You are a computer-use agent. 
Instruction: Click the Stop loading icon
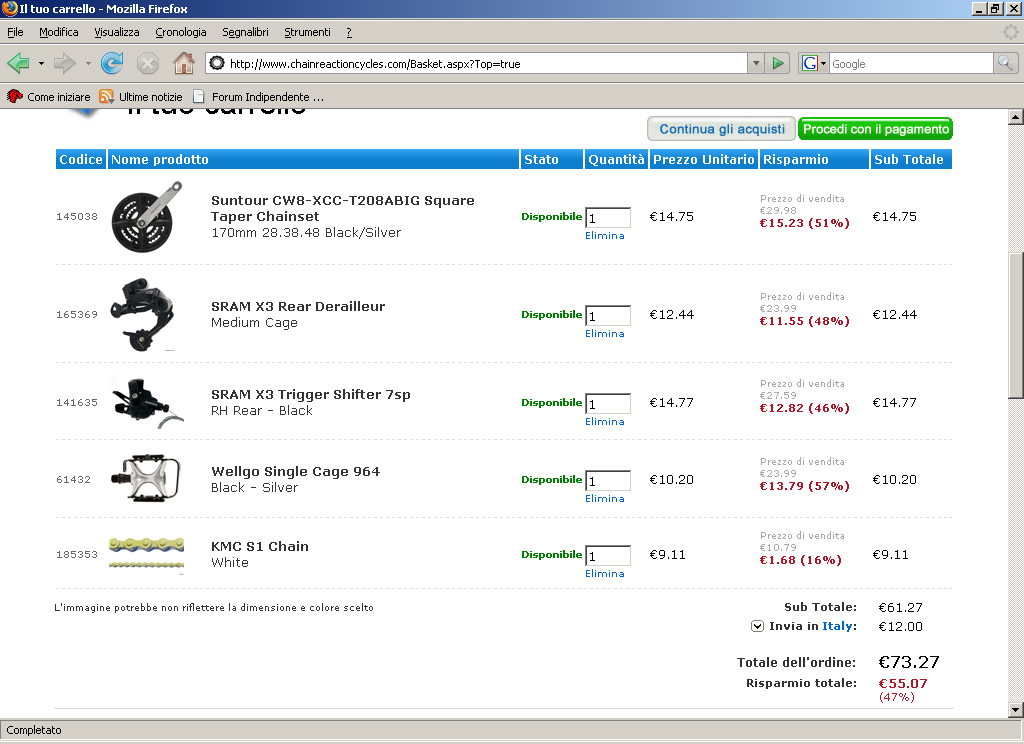148,63
